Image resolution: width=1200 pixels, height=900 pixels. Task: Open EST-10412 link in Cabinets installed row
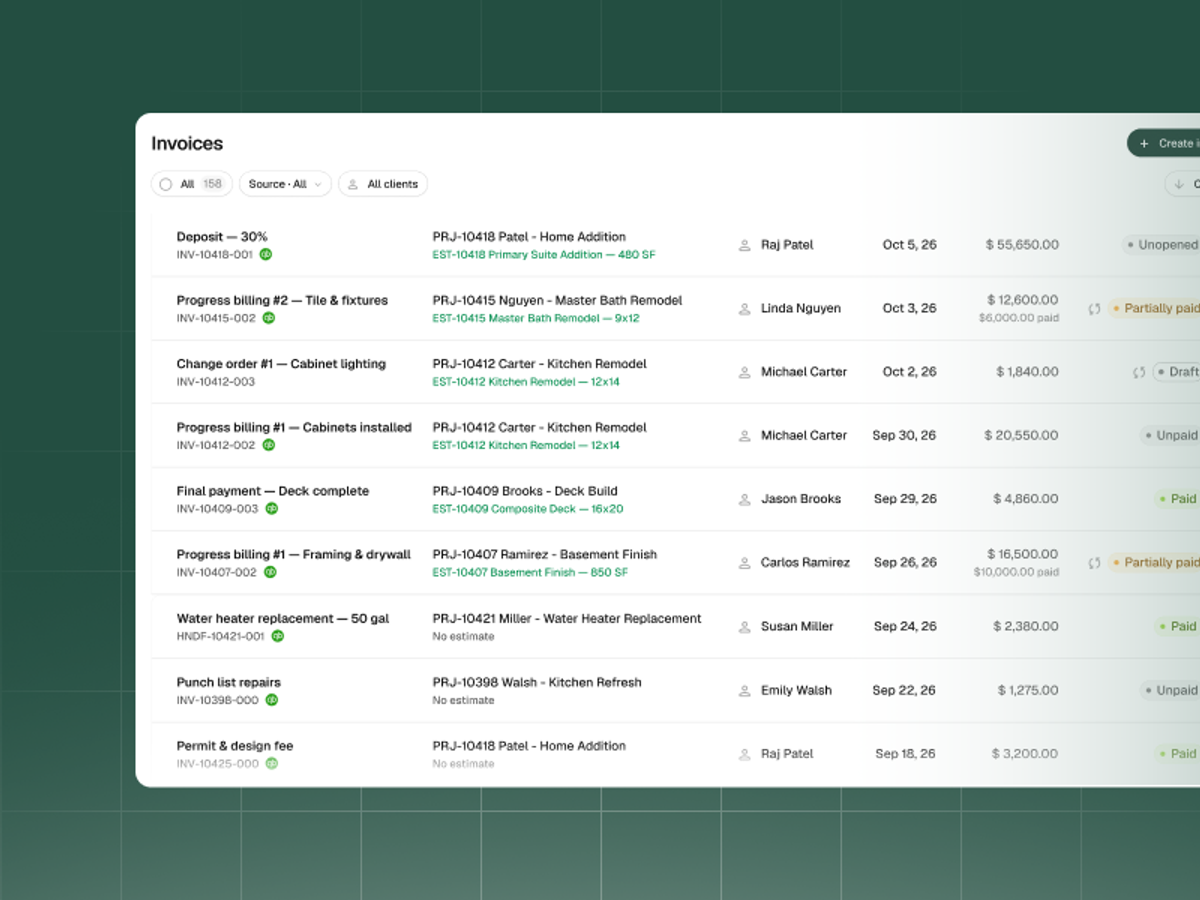coord(526,445)
